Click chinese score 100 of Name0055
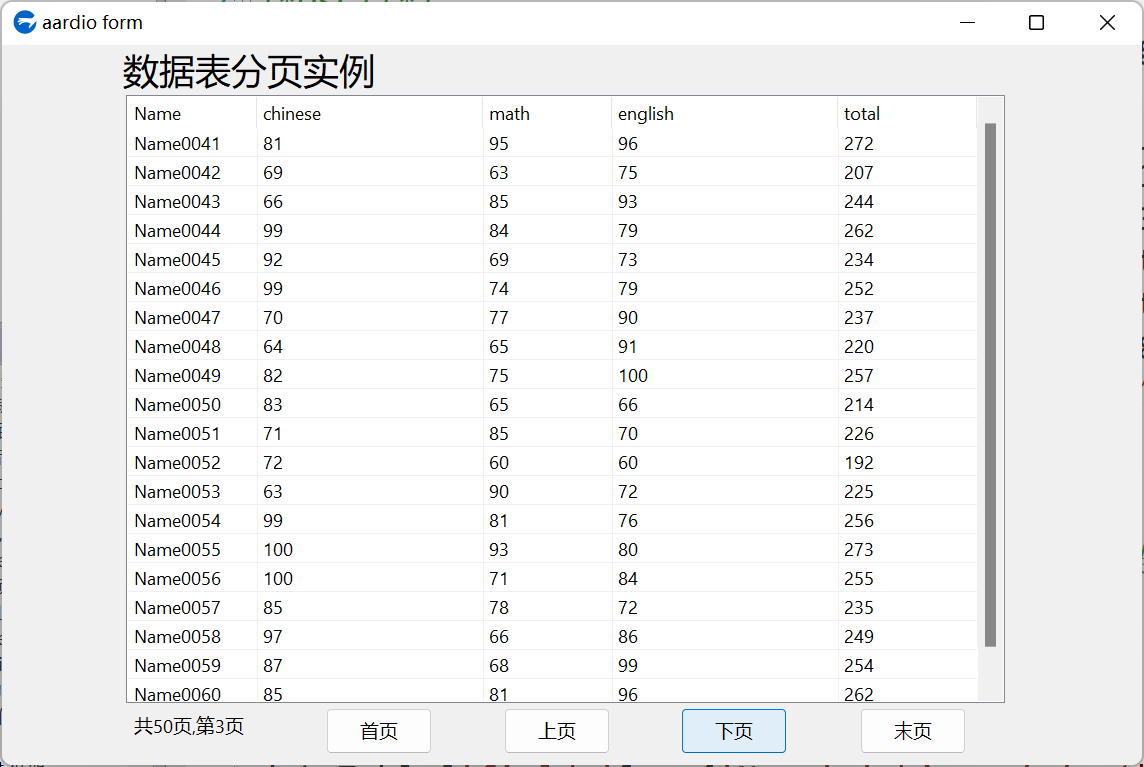This screenshot has width=1144, height=767. pos(278,550)
